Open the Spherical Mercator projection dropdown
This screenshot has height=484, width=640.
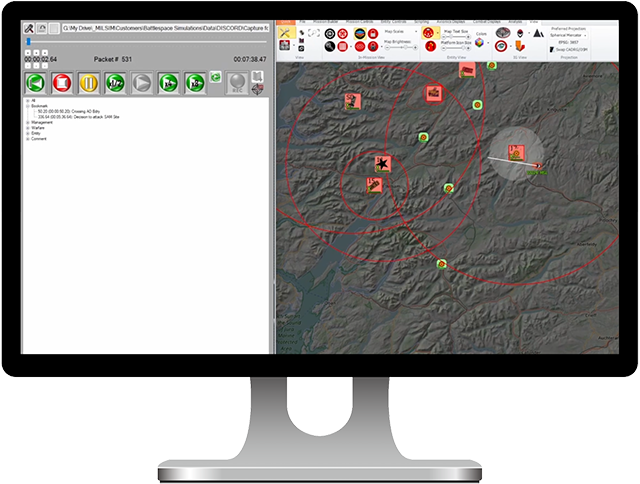[x=568, y=36]
